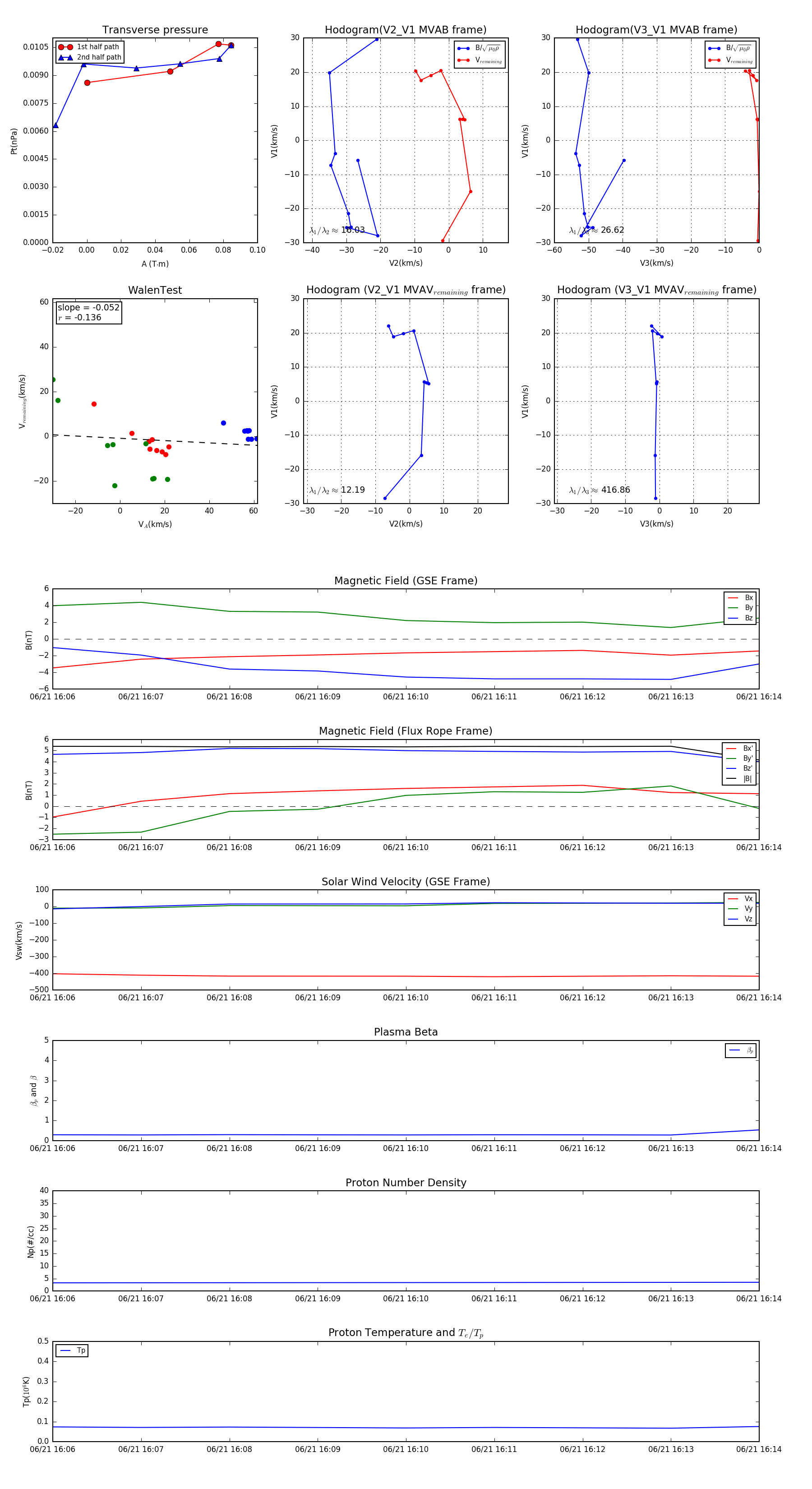812x1489 pixels.
Task: Click '06/21 16:10' tick under Plasma Beta panel
Action: click(x=406, y=1148)
